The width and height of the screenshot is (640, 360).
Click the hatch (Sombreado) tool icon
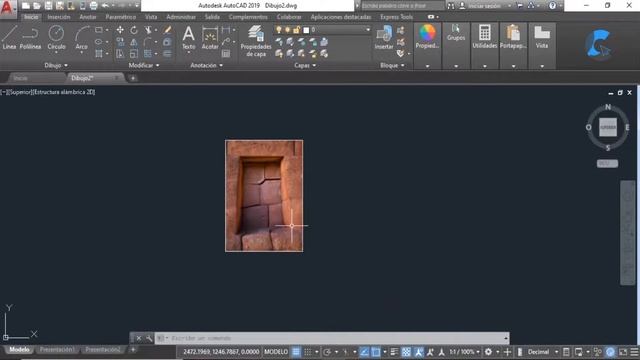coord(99,53)
